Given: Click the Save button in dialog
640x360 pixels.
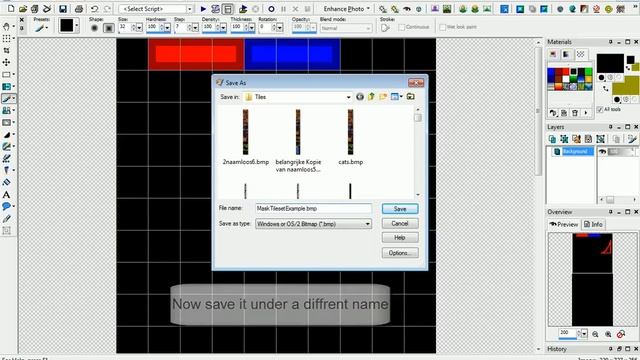Looking at the screenshot, I should pos(400,209).
